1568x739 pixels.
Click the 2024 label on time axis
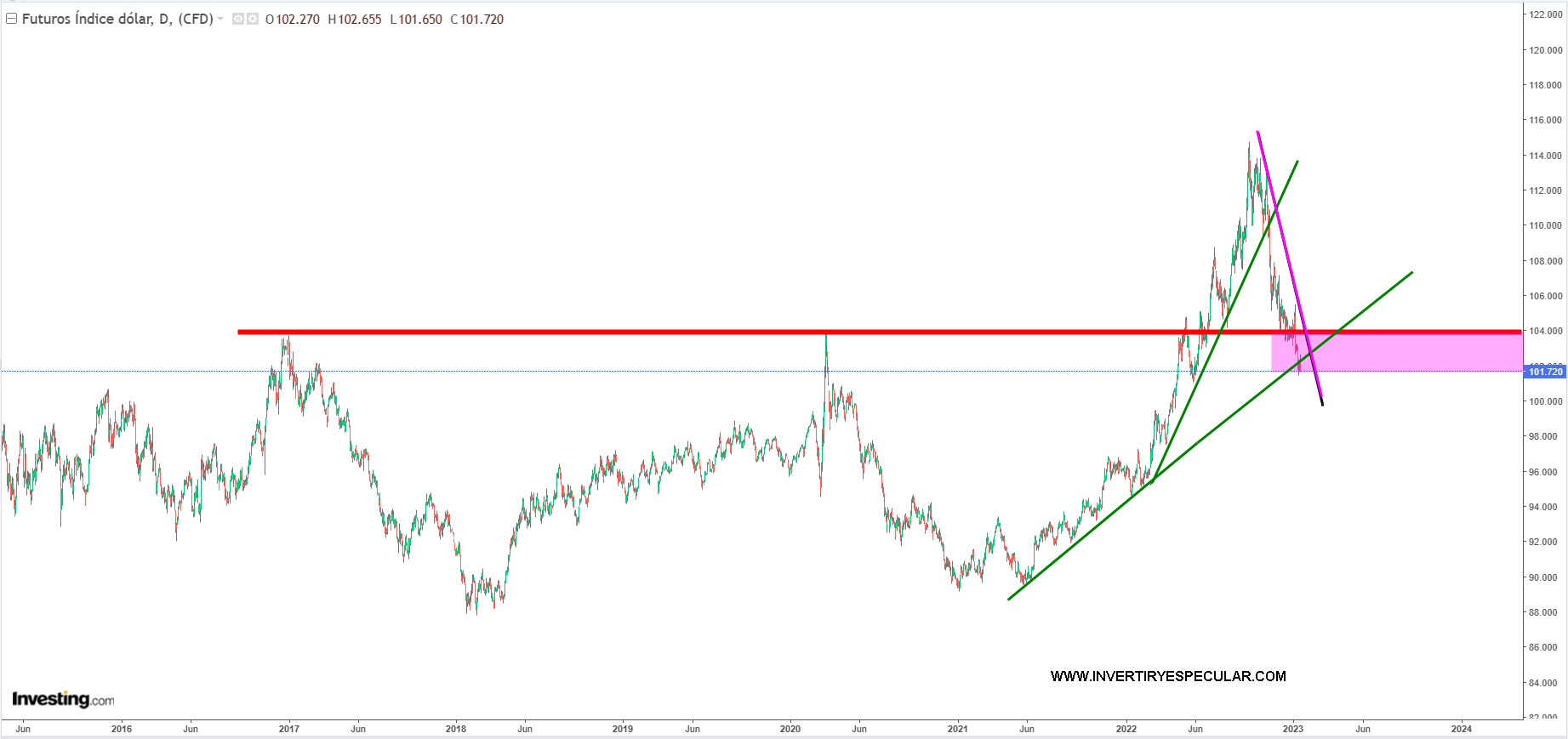[x=1461, y=729]
